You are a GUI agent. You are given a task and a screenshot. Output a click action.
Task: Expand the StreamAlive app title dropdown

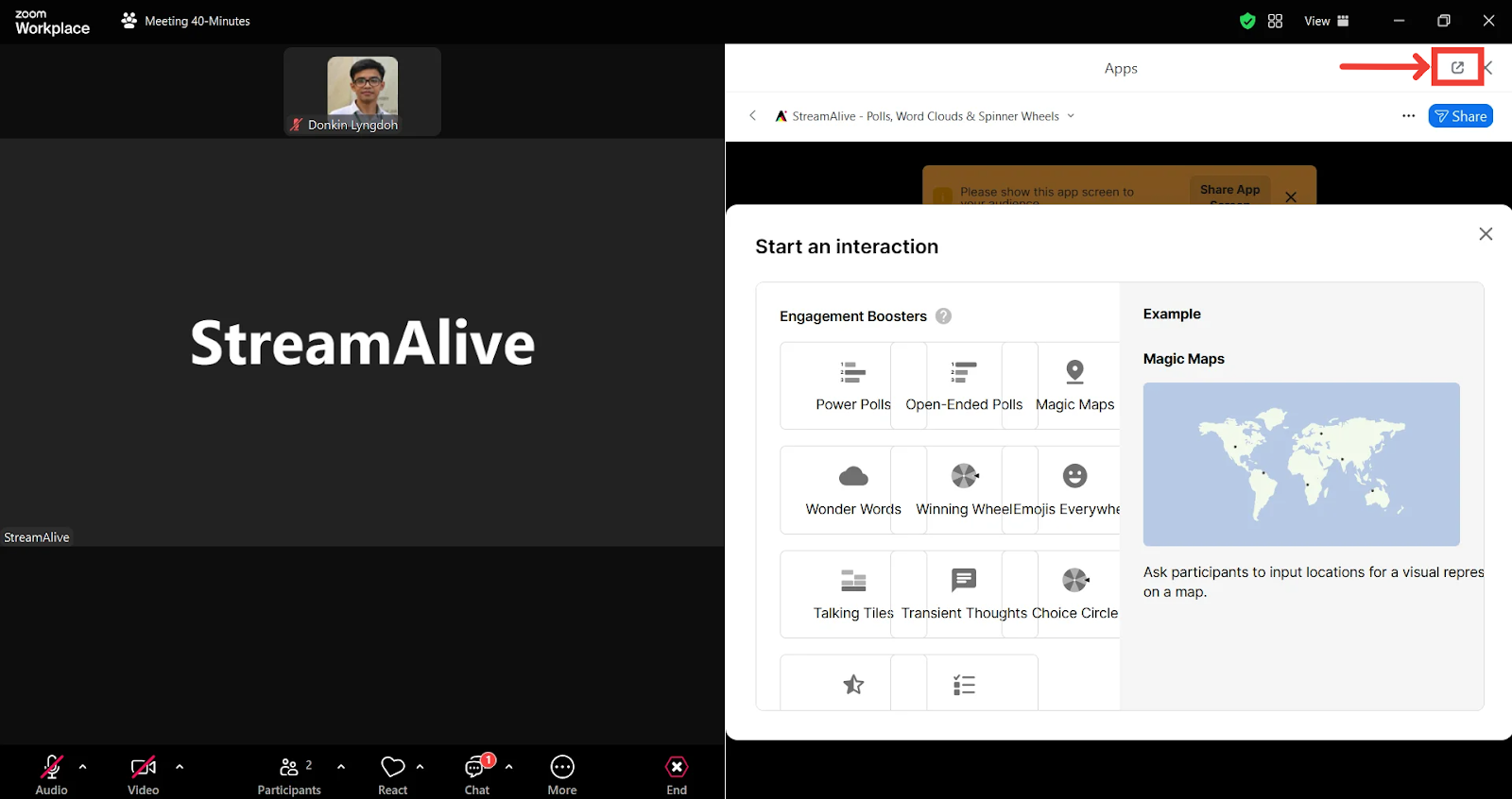[x=1071, y=116]
